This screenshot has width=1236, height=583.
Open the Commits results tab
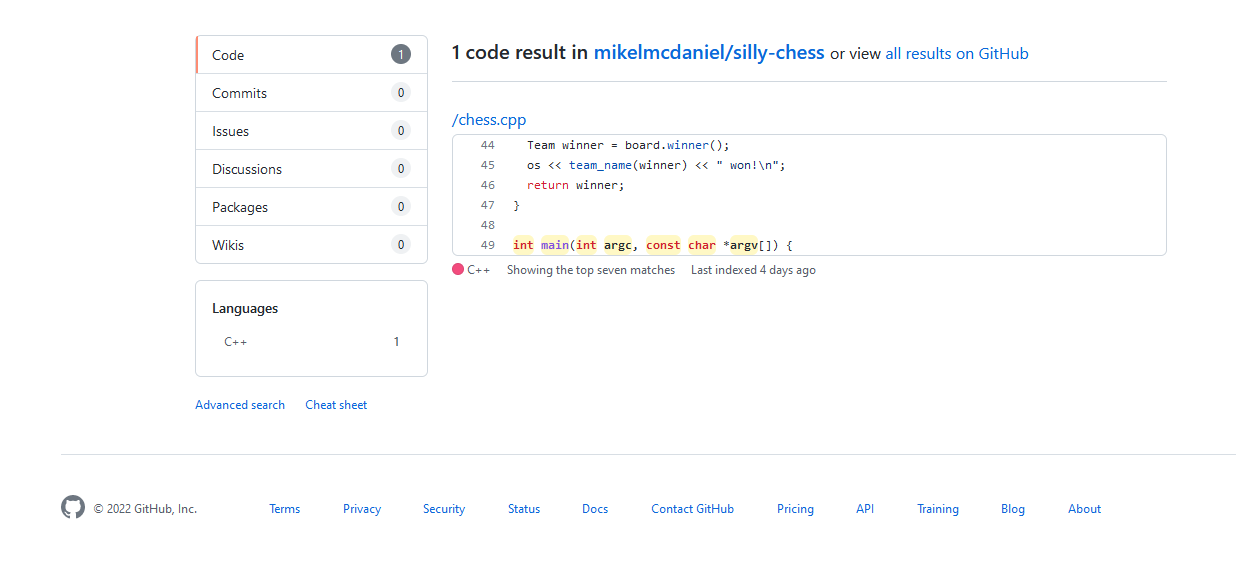point(311,93)
